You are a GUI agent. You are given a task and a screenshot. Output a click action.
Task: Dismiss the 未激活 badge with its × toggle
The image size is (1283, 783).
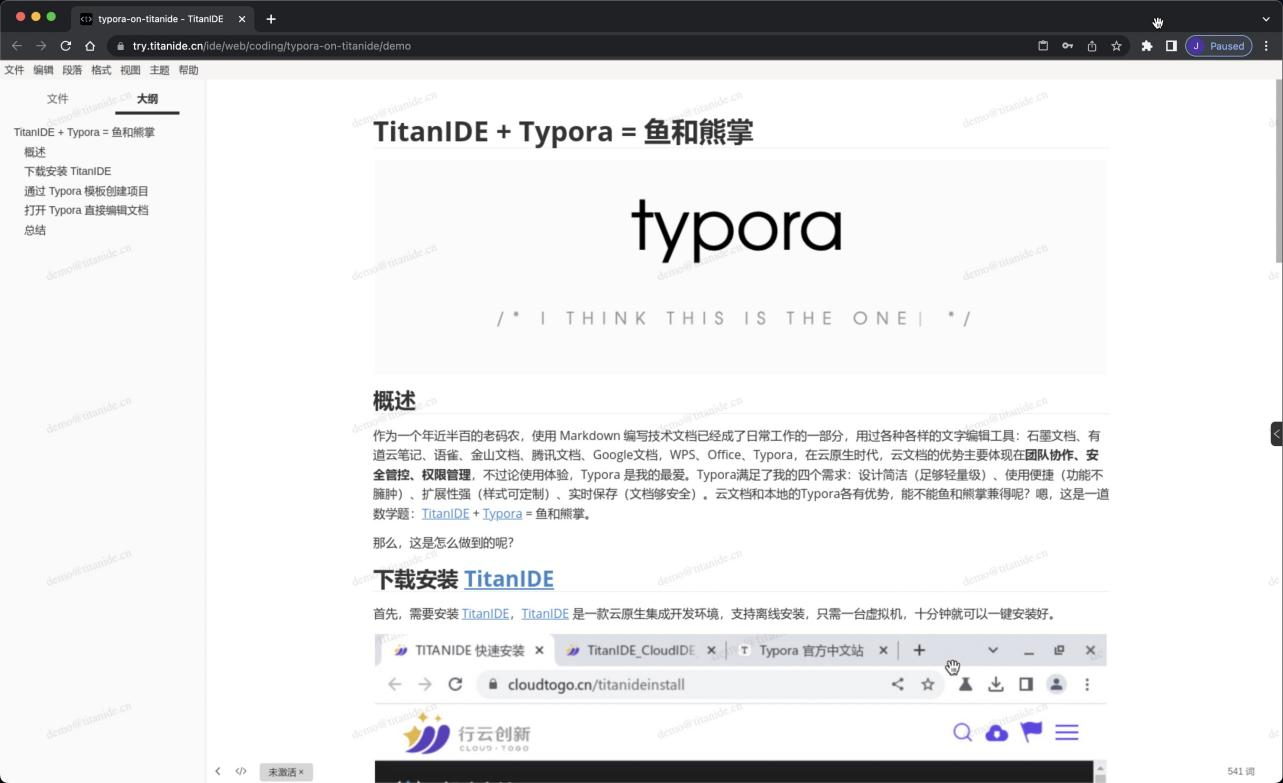pos(301,772)
